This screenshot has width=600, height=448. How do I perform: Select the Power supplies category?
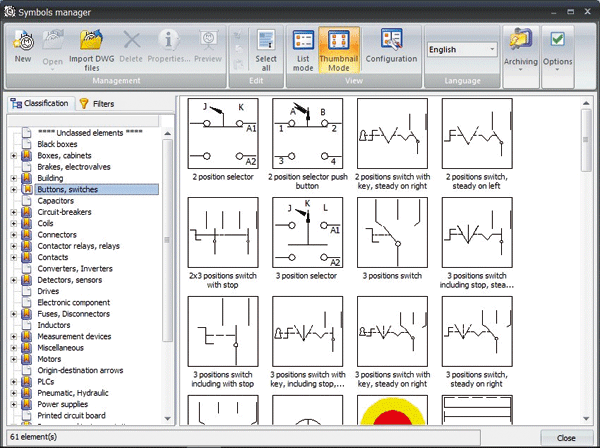click(62, 404)
